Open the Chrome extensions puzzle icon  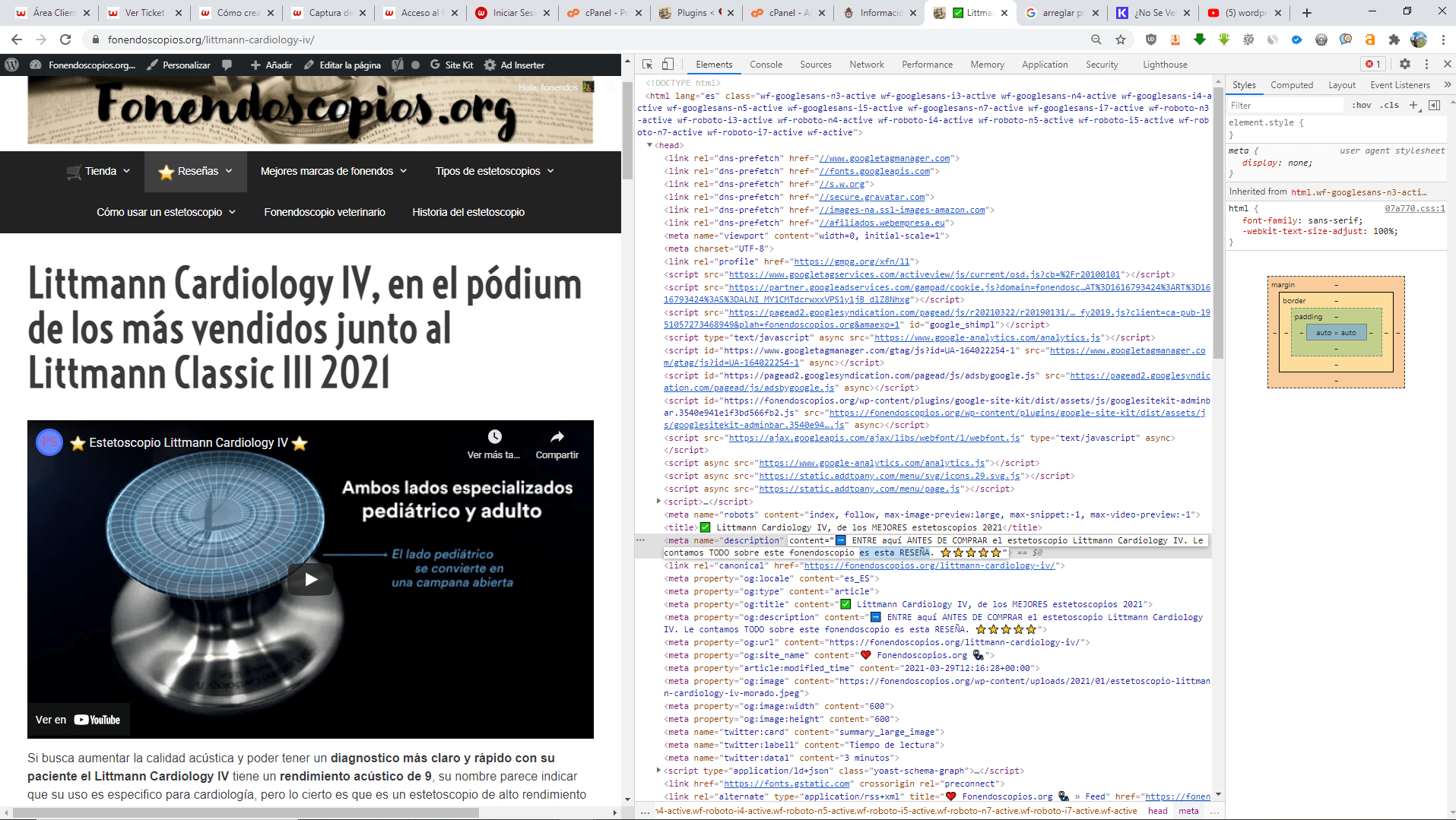pos(1394,40)
